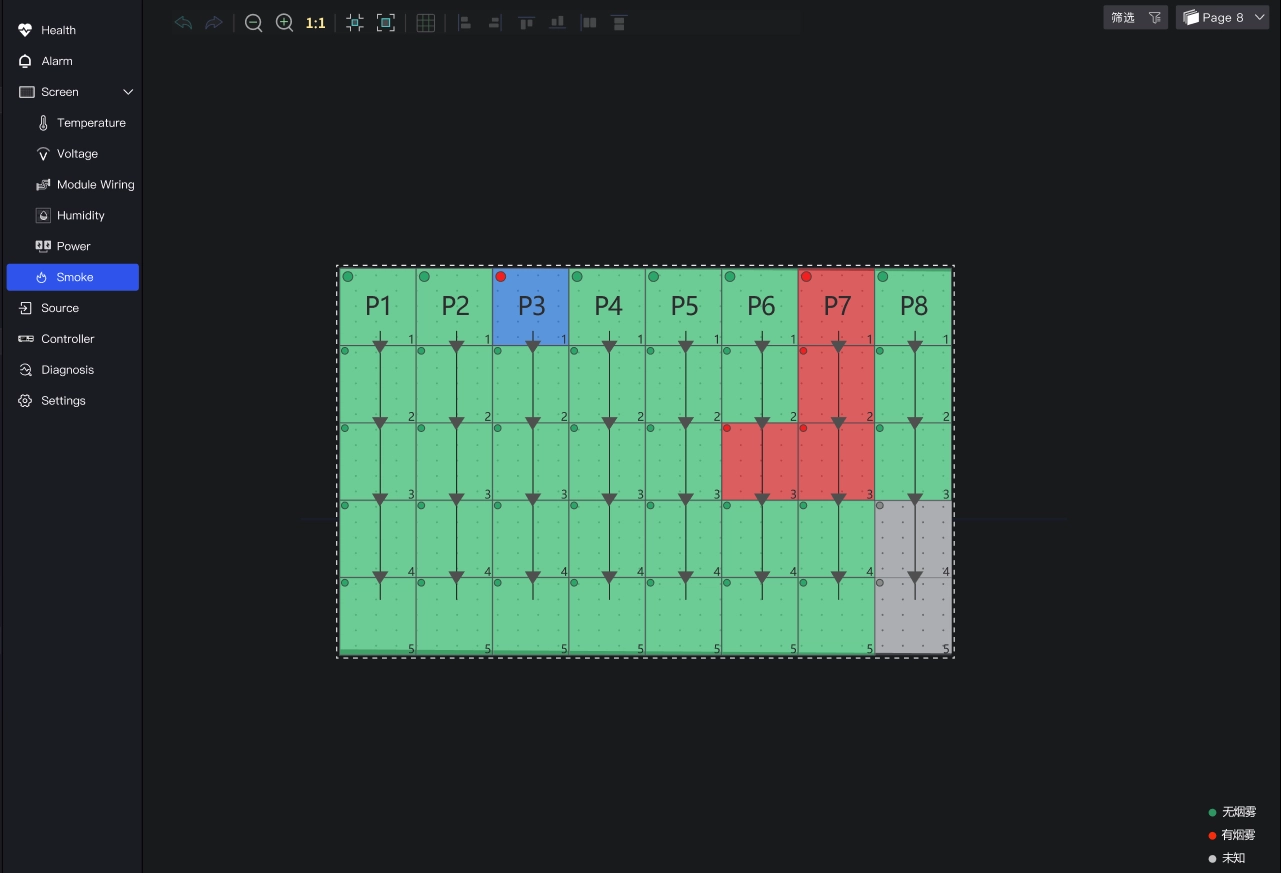Click the zoom in magnifier icon
The width and height of the screenshot is (1281, 873).
(x=285, y=23)
